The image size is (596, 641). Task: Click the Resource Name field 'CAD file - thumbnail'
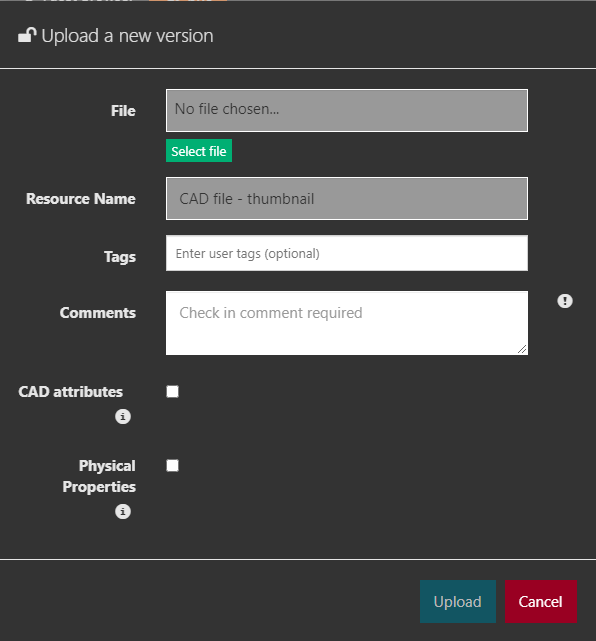click(x=347, y=199)
